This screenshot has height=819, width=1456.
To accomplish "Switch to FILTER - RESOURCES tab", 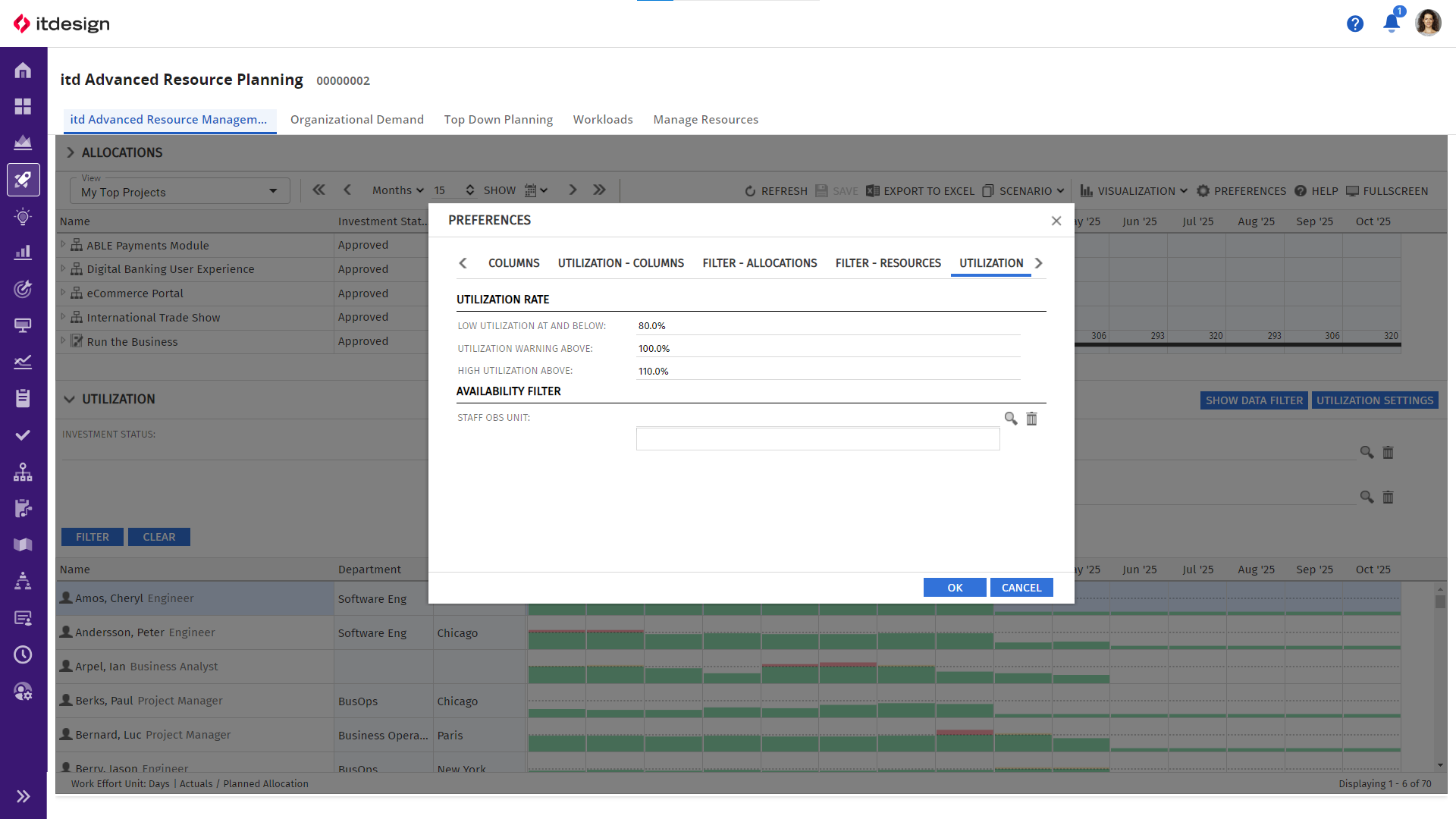I will (x=888, y=263).
